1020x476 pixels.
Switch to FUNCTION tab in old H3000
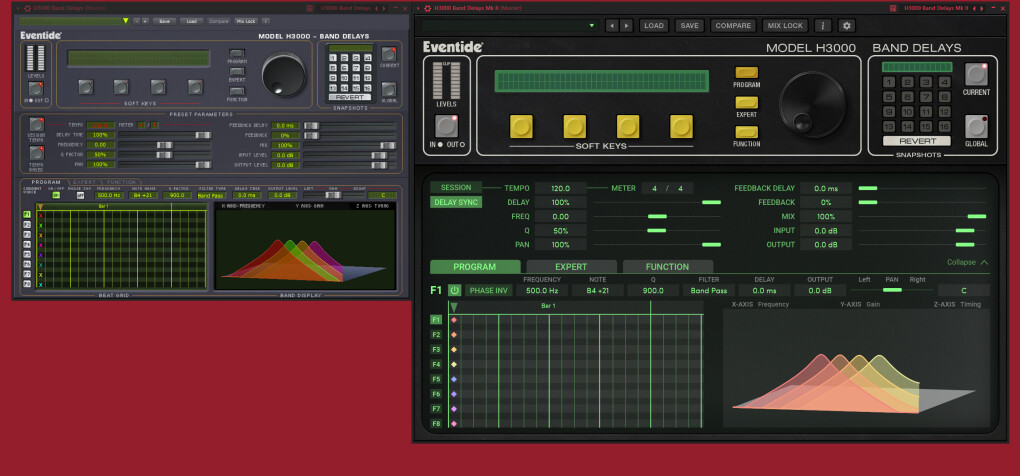(x=122, y=182)
